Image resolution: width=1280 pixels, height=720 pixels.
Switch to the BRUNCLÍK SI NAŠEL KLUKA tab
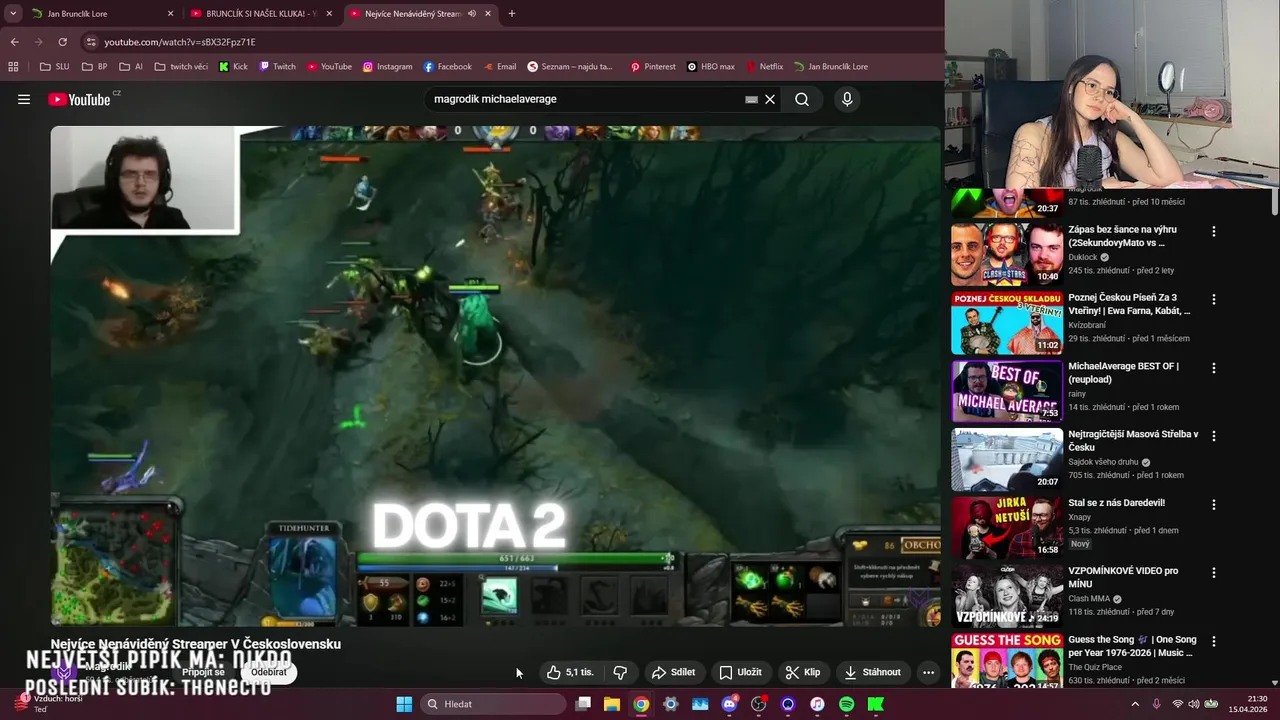(x=262, y=14)
